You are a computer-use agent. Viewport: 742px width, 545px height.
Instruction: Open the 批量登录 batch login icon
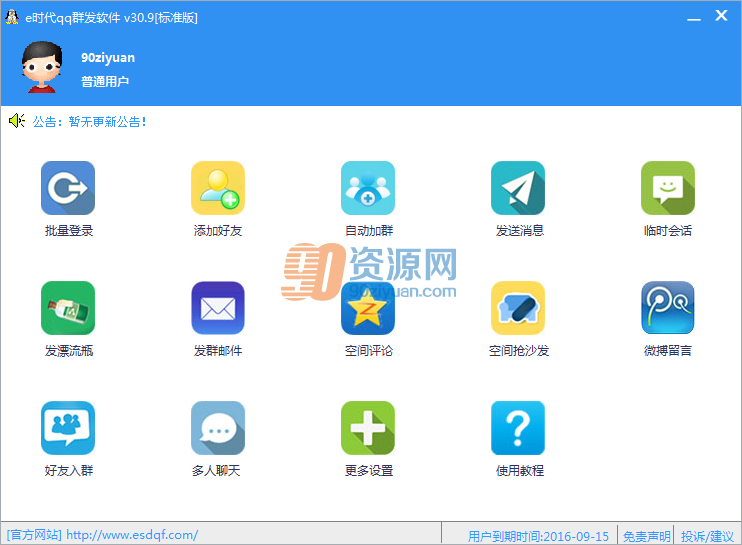68,188
